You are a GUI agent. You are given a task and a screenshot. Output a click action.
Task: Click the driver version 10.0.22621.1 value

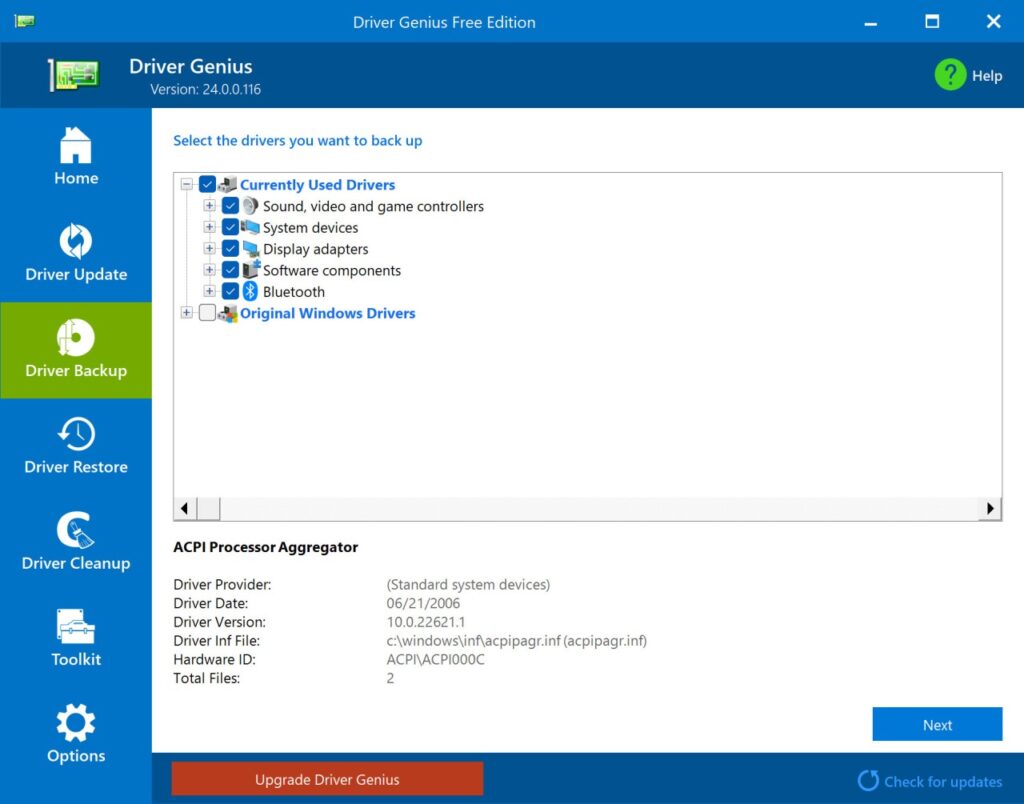click(426, 622)
